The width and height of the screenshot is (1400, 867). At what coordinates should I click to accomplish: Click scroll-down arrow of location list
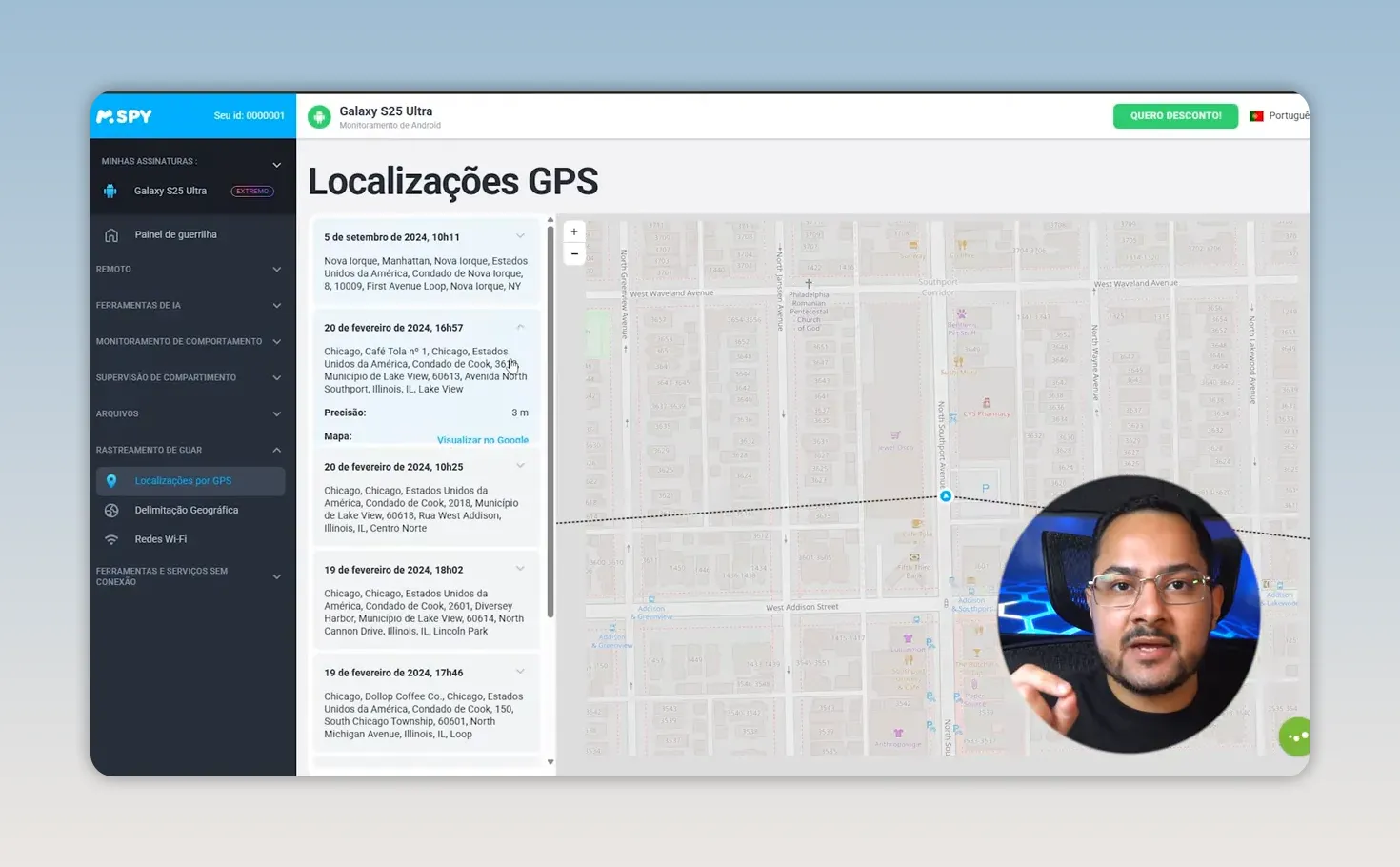coord(550,762)
